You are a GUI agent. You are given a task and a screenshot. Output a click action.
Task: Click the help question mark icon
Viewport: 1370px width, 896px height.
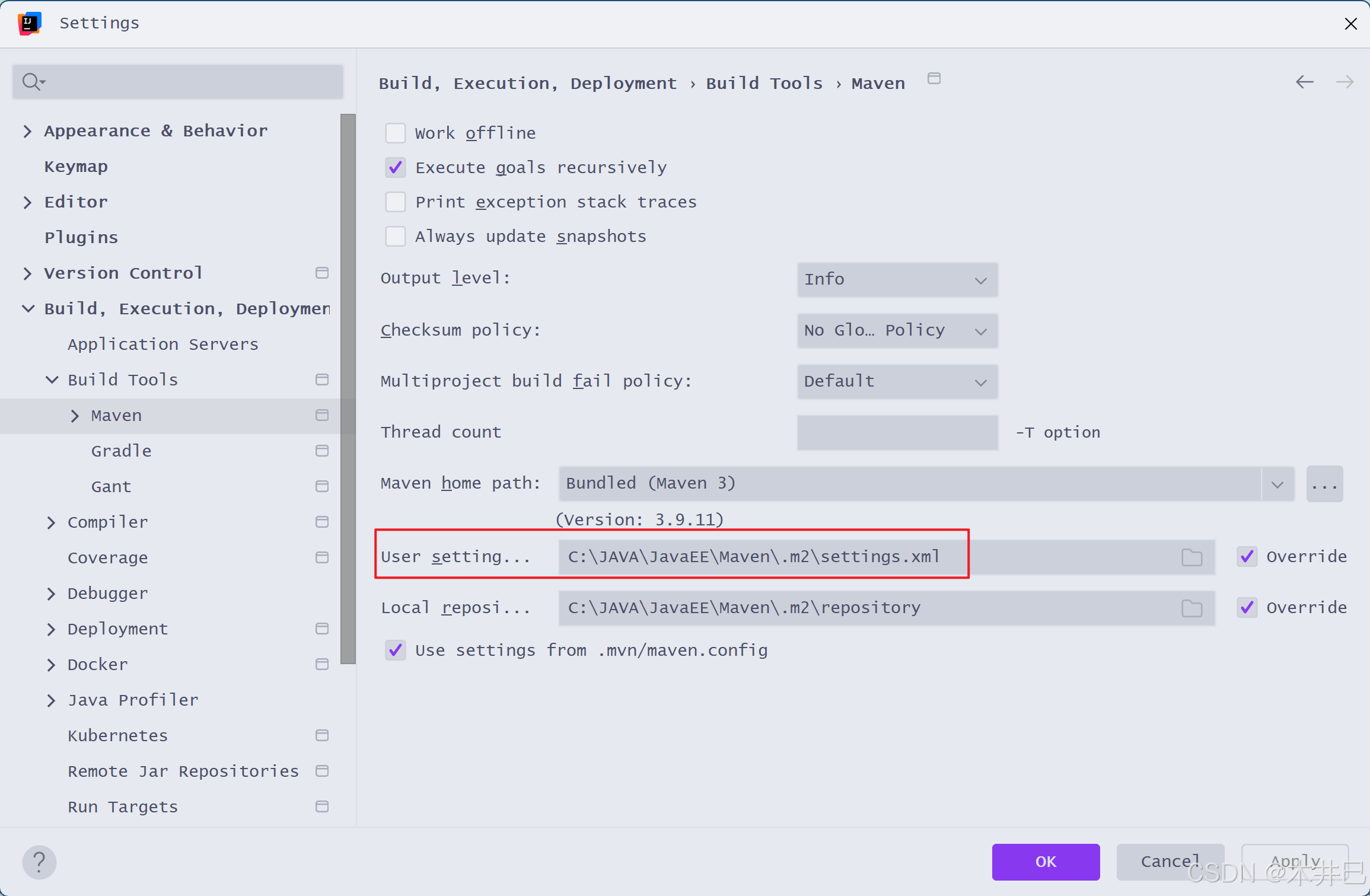[39, 862]
